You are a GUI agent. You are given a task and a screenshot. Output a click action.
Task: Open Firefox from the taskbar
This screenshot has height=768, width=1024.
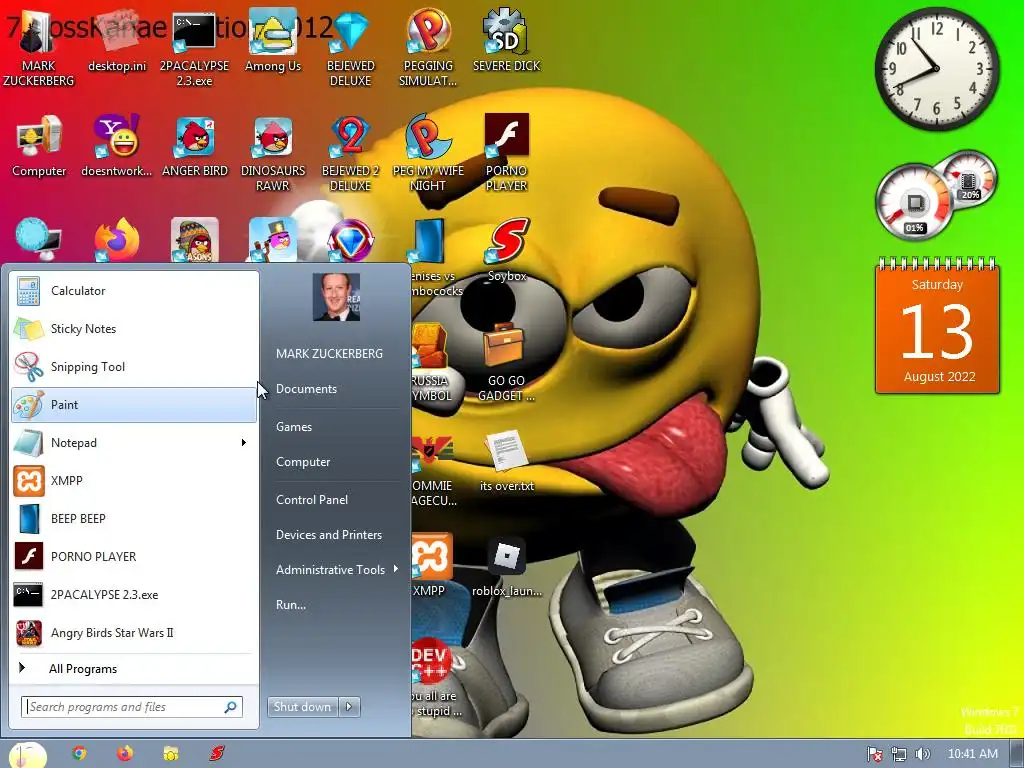(125, 754)
